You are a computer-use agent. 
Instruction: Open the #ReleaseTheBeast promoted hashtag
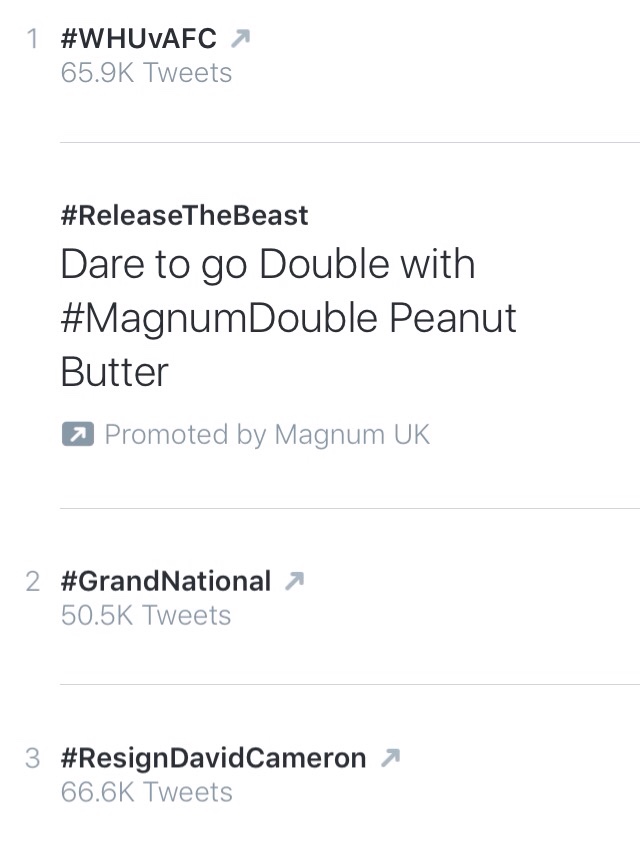[184, 215]
